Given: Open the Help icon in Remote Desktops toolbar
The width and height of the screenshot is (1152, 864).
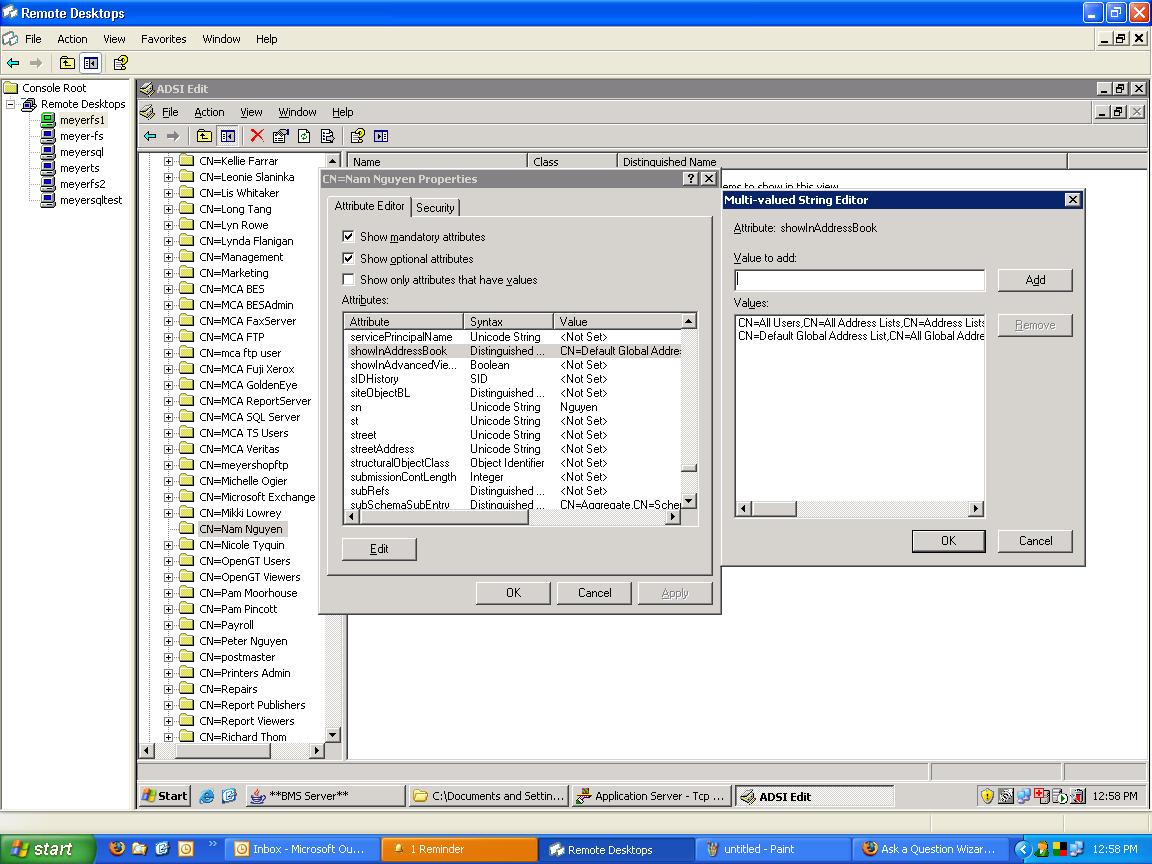Looking at the screenshot, I should pyautogui.click(x=120, y=63).
